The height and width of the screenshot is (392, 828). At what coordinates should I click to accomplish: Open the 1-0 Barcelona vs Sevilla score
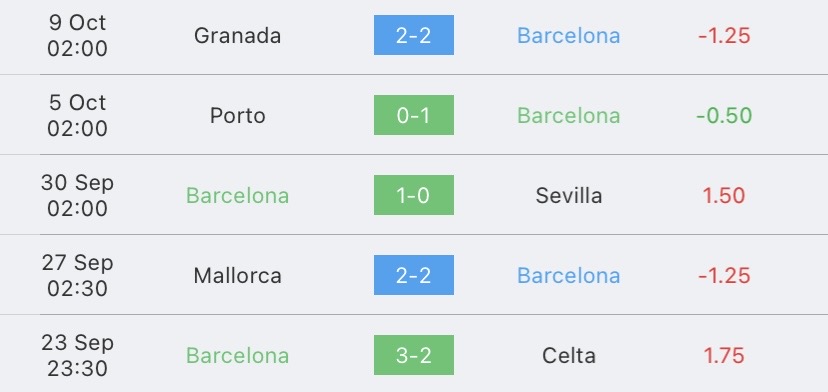pos(413,195)
